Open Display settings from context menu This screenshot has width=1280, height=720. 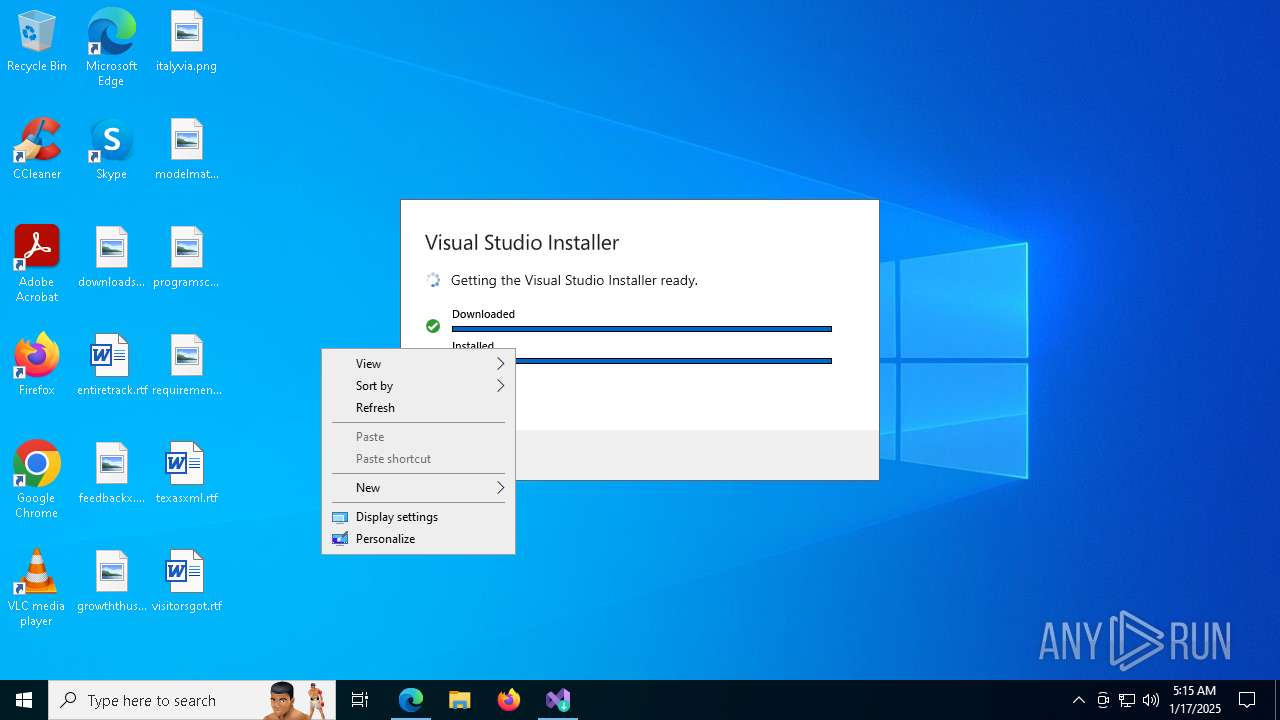coord(418,517)
